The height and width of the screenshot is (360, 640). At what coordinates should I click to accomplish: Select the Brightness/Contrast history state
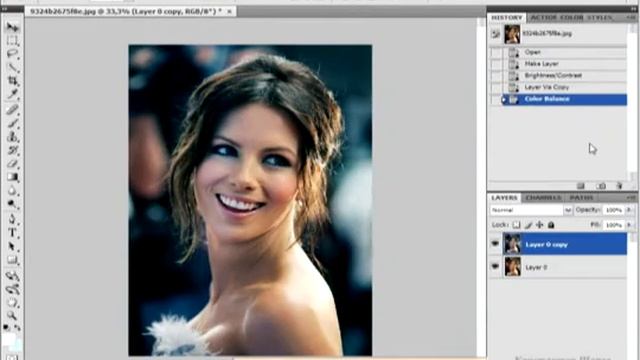[564, 76]
